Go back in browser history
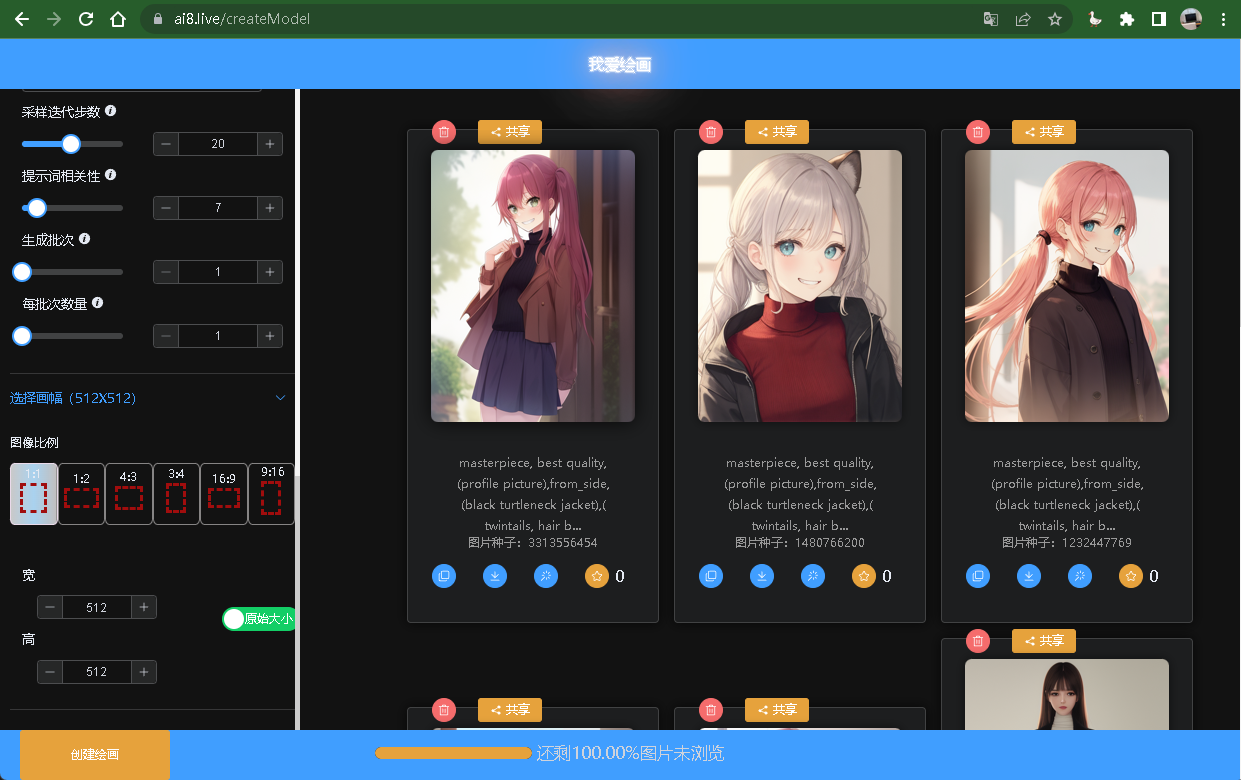Screen dimensions: 1241x780 click(x=22, y=19)
